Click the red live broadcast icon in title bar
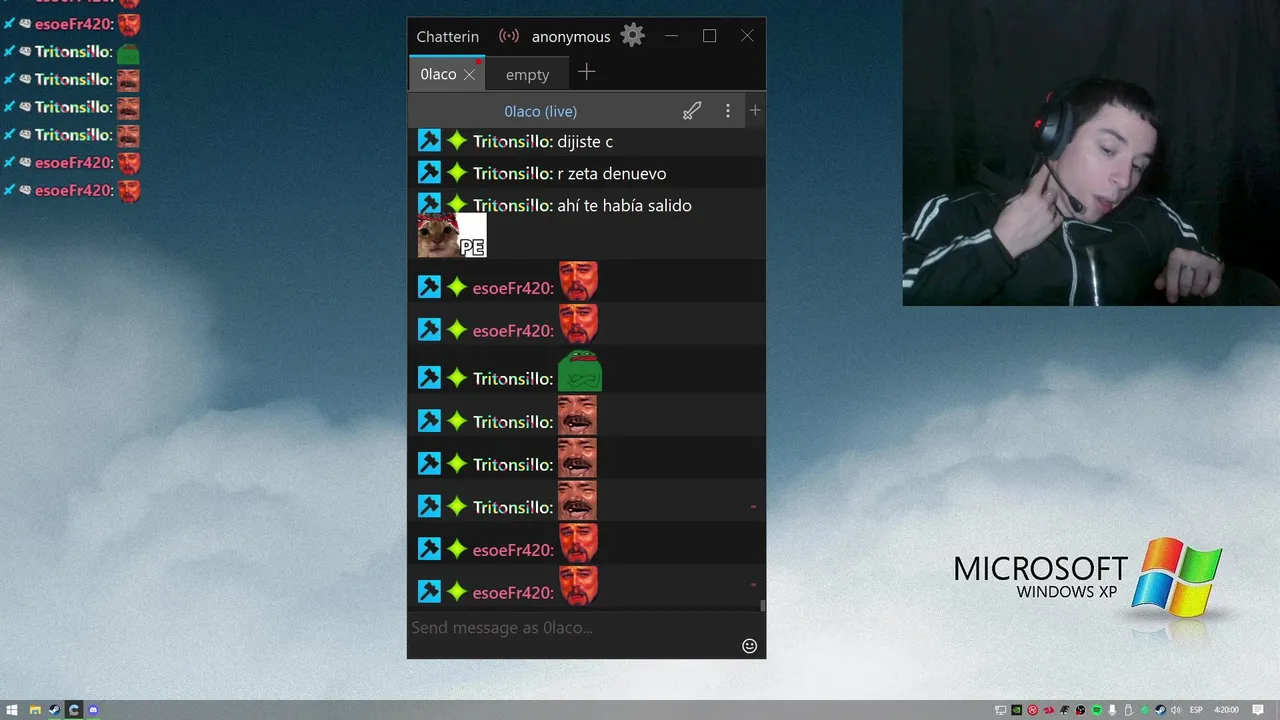Screen dimensions: 1280x720 (x=509, y=36)
